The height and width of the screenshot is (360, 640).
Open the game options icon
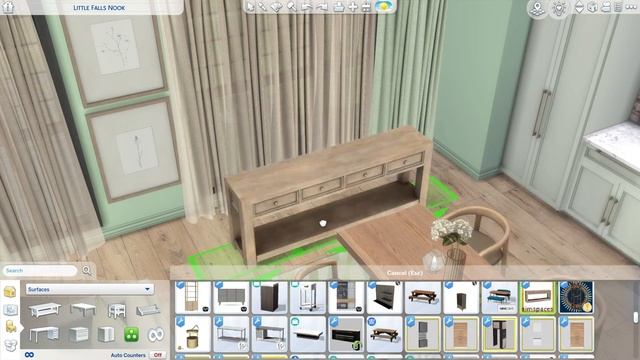click(618, 7)
